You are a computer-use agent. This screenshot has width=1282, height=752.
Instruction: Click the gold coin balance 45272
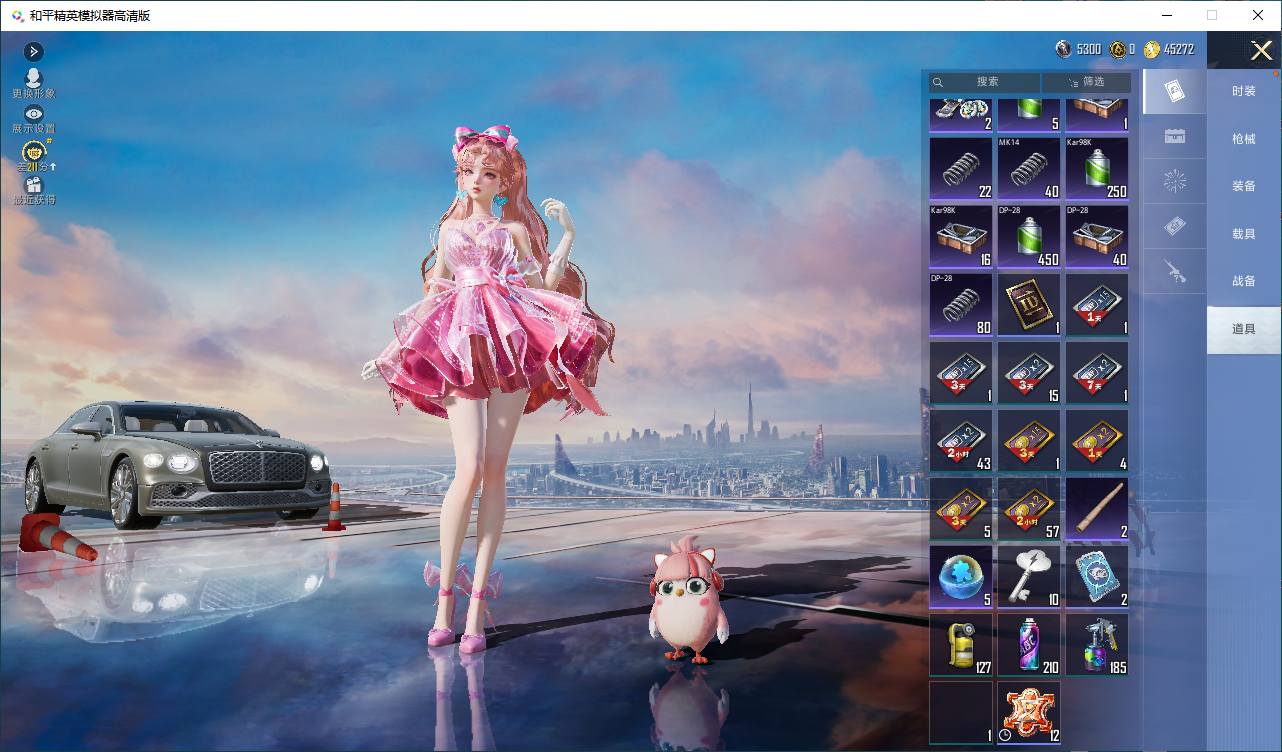tap(1169, 49)
